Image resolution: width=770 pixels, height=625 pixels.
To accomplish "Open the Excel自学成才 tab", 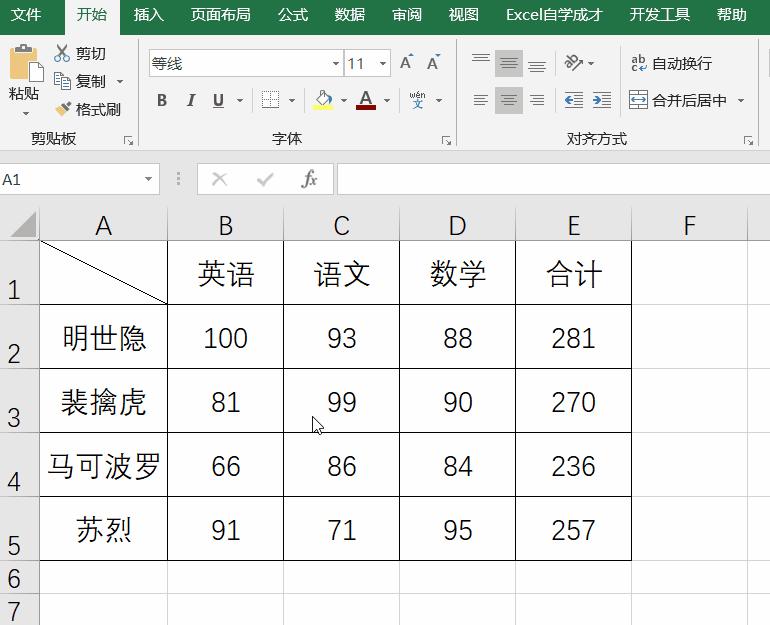I will (554, 15).
